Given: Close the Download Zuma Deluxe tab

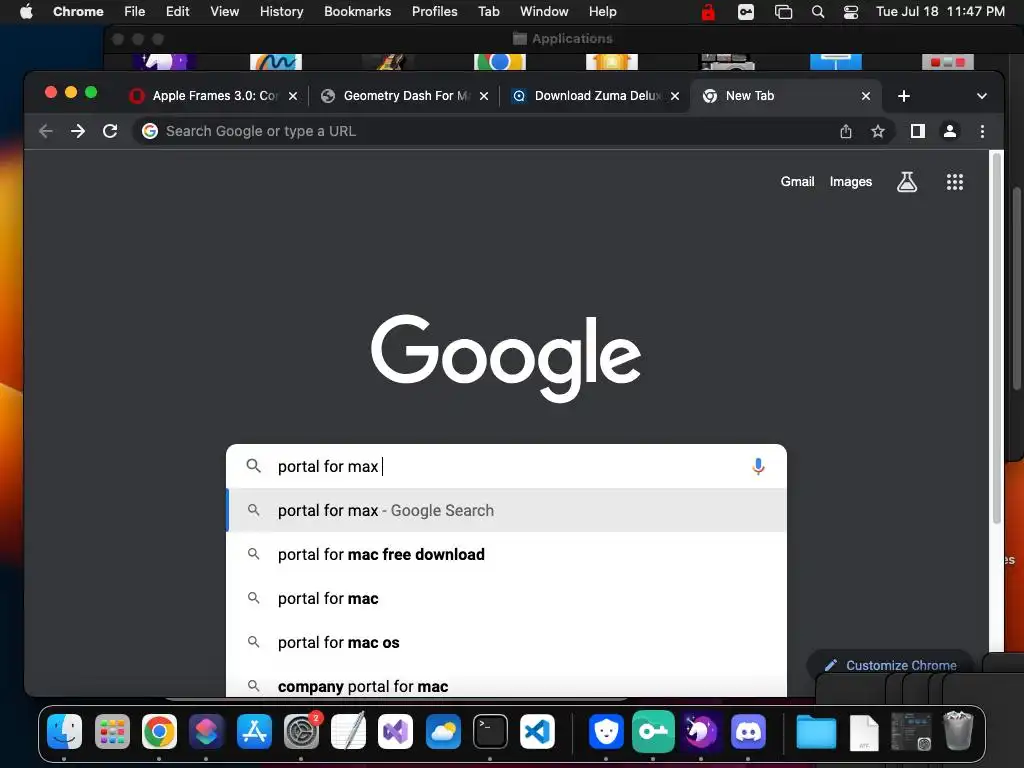Looking at the screenshot, I should pyautogui.click(x=675, y=96).
